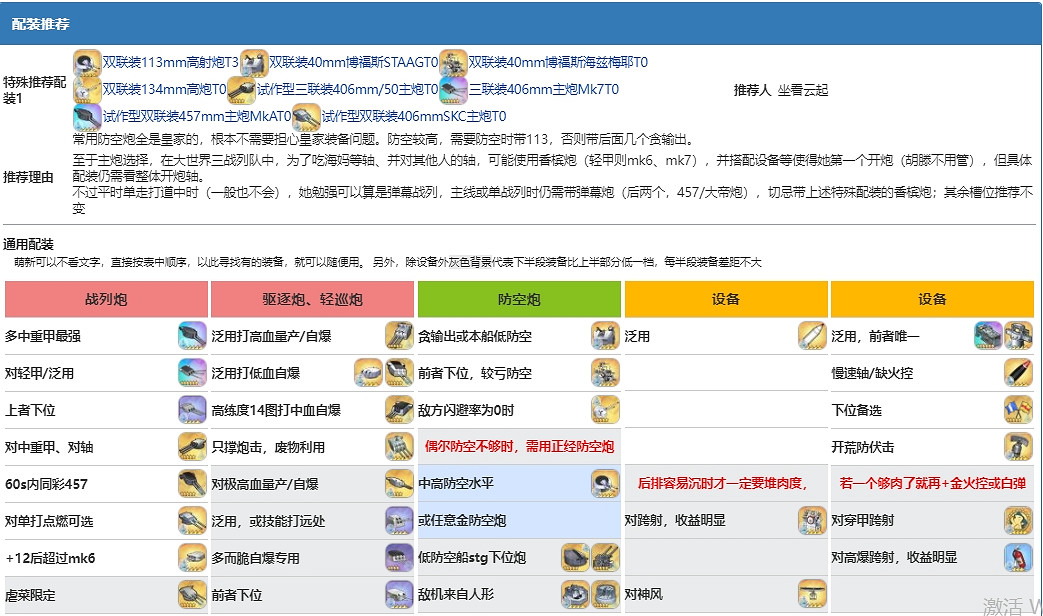Viewport: 1043px width, 616px height.
Task: Click the seaplane catapult icon beside 开荒防伏击
Action: [x=1016, y=446]
